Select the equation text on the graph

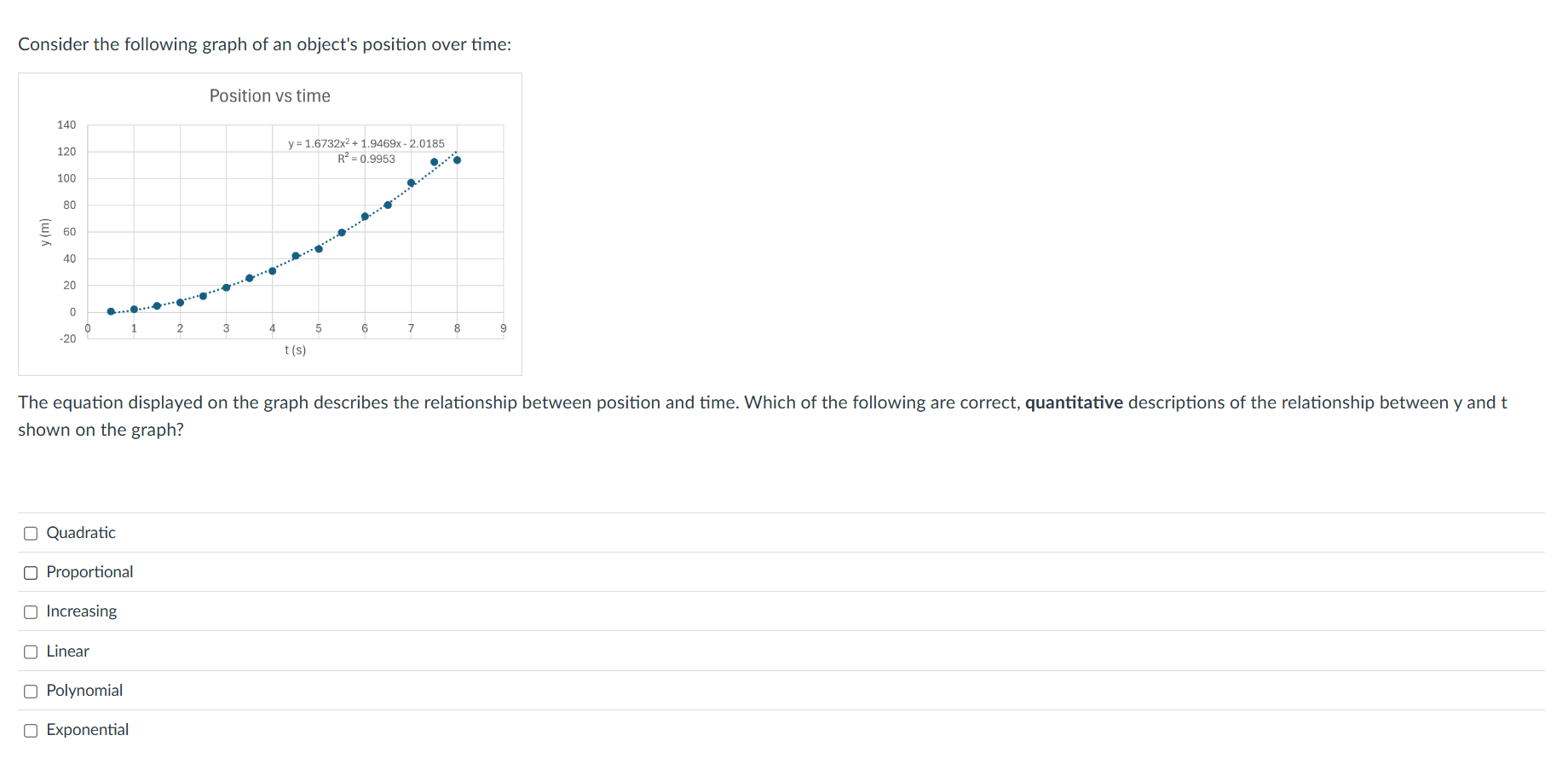[x=366, y=143]
